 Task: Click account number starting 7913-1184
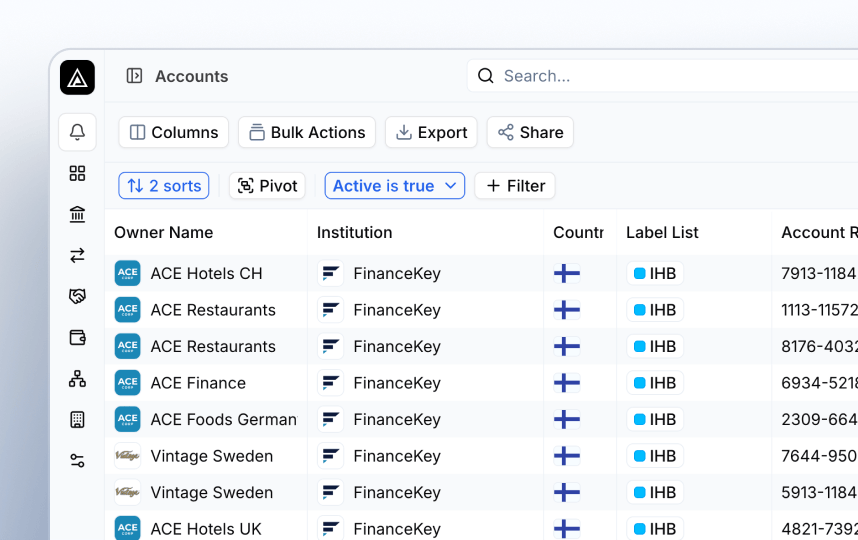(819, 273)
